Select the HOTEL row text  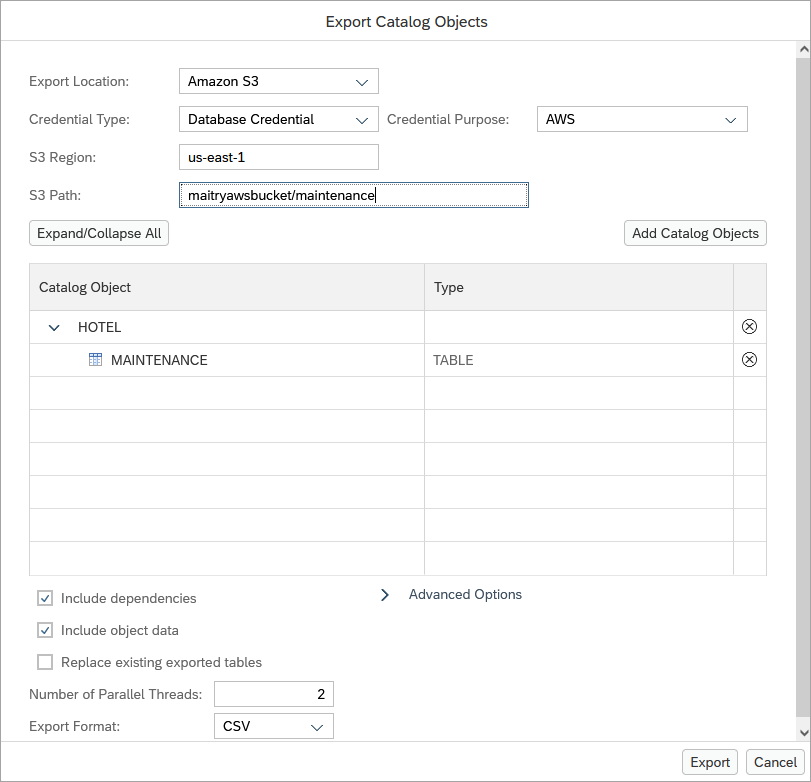99,327
